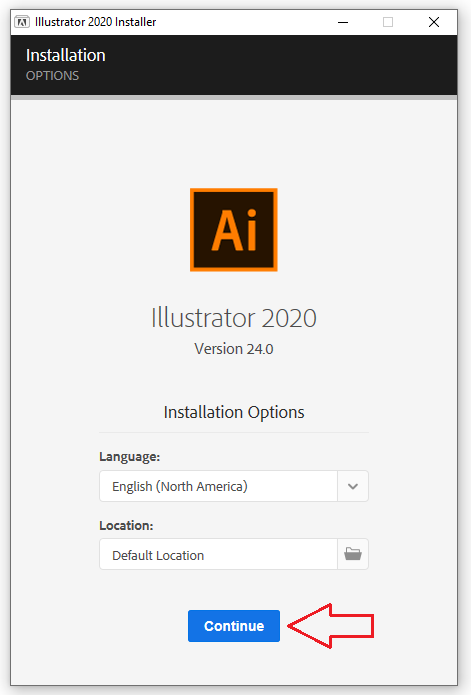The height and width of the screenshot is (695, 471).
Task: Click the Installation header title
Action: pyautogui.click(x=66, y=55)
